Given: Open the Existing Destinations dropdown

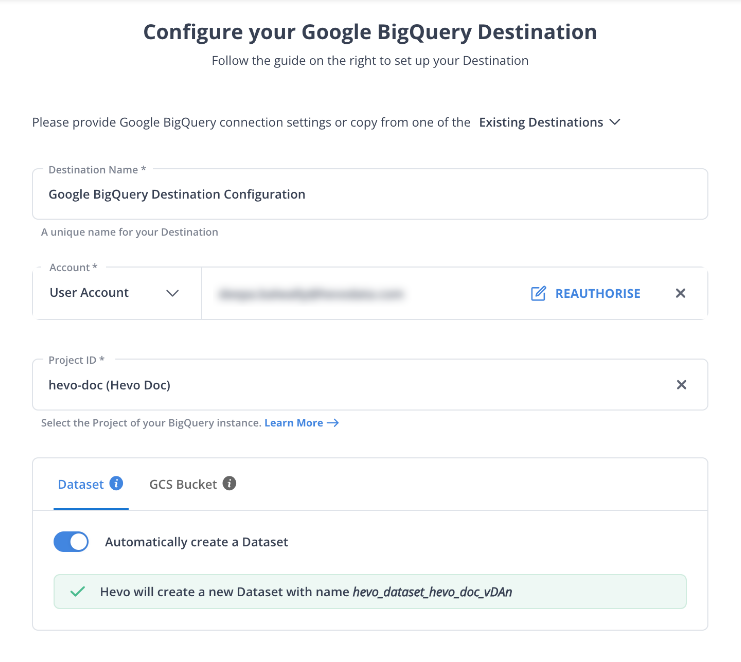Looking at the screenshot, I should pyautogui.click(x=550, y=122).
